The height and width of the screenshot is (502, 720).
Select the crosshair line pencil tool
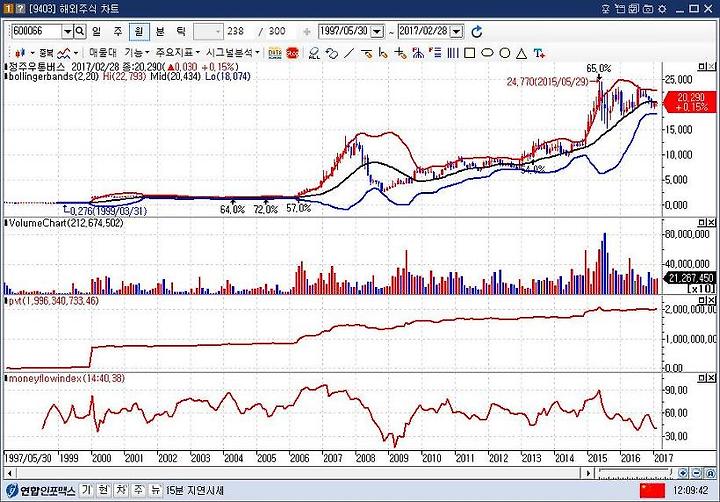coord(400,53)
